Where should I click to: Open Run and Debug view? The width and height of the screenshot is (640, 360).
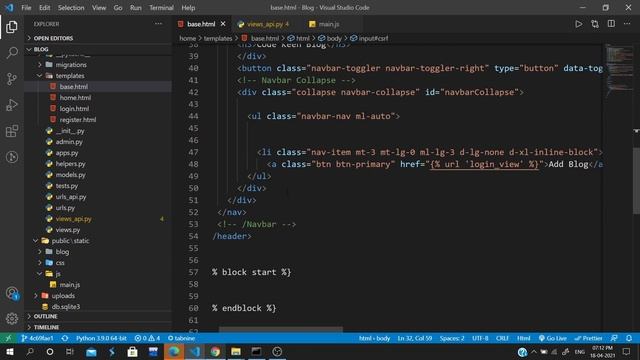point(12,105)
